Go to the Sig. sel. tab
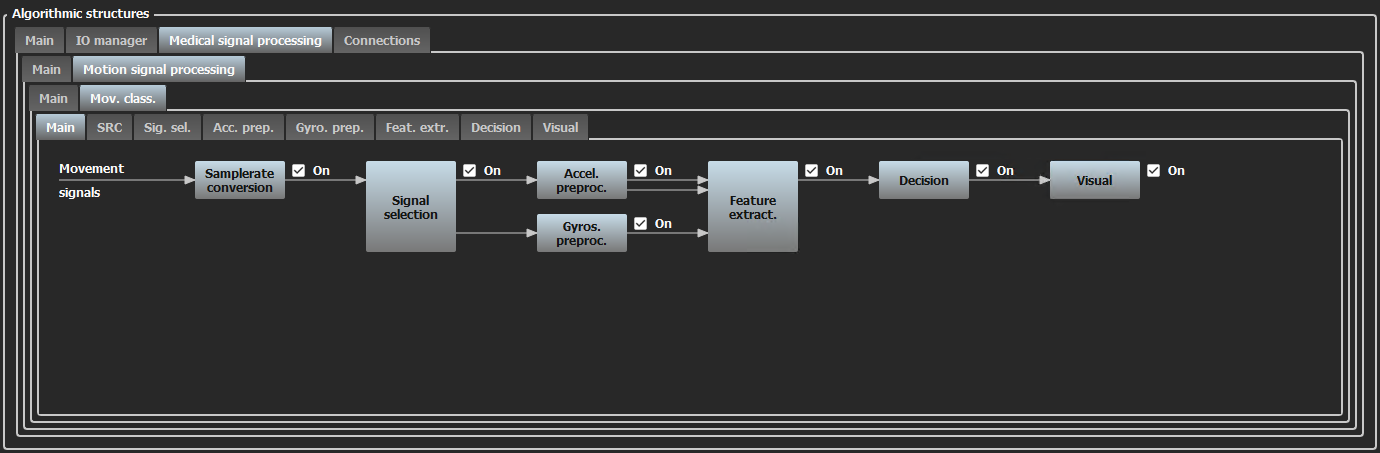1380x453 pixels. click(x=167, y=128)
